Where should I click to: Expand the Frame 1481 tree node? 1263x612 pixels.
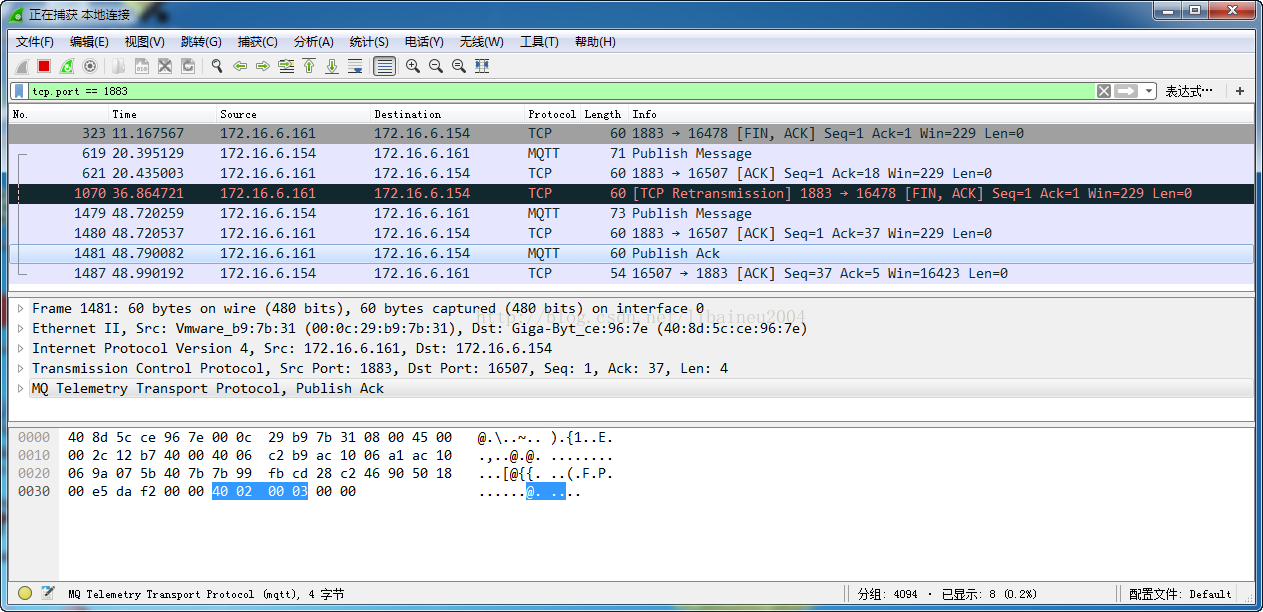coord(20,309)
